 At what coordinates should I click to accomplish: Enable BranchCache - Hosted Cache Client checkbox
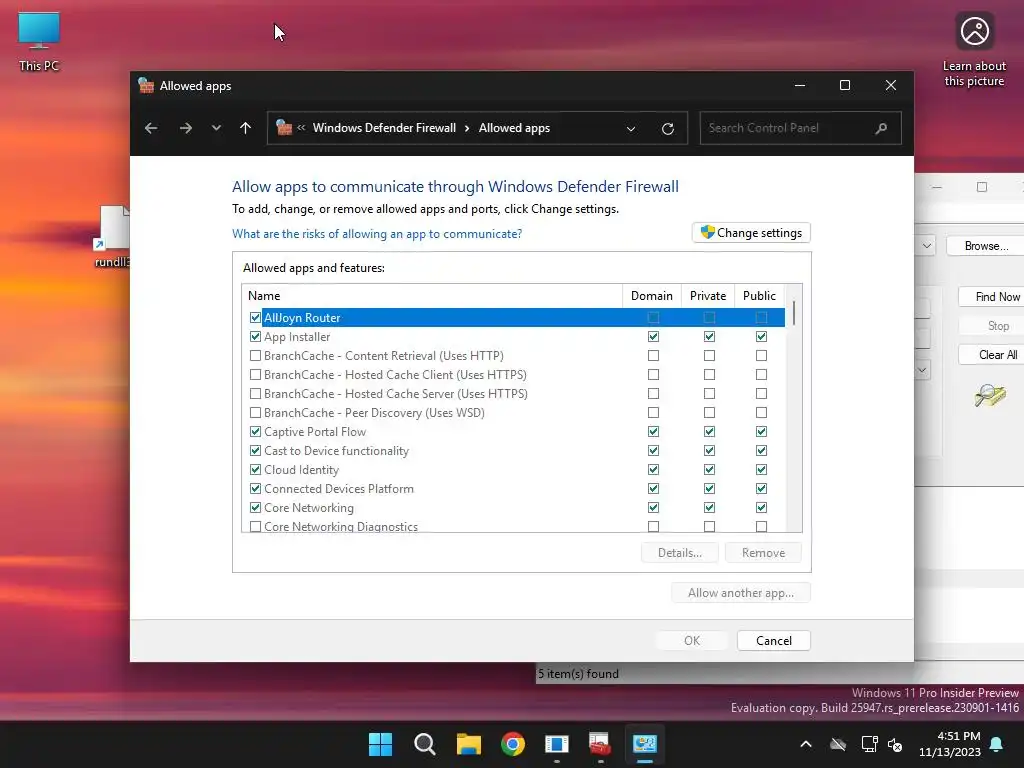click(x=255, y=375)
